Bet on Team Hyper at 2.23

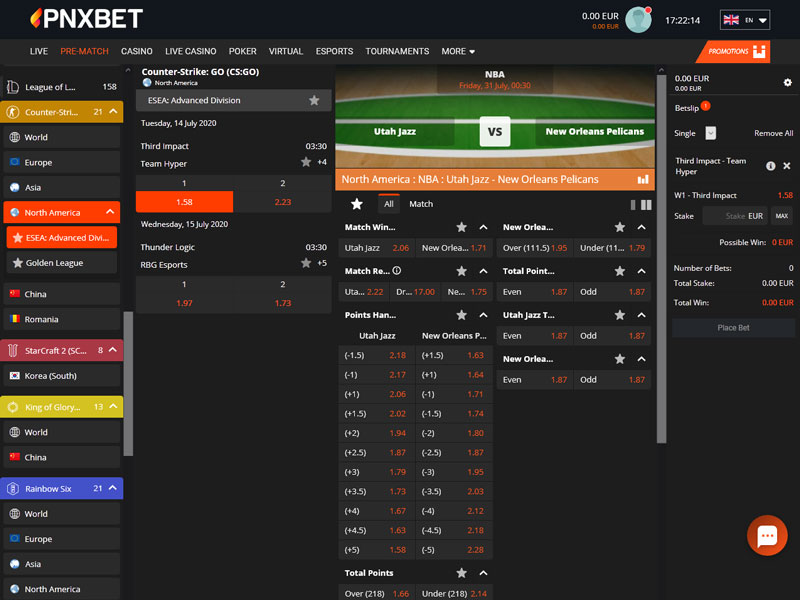click(x=283, y=202)
